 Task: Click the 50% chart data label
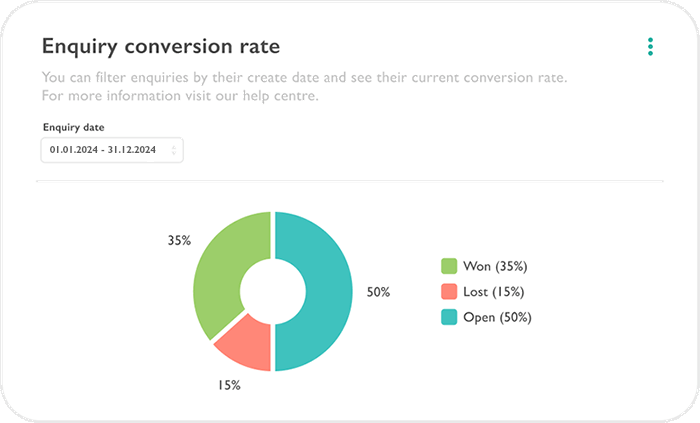tap(378, 292)
